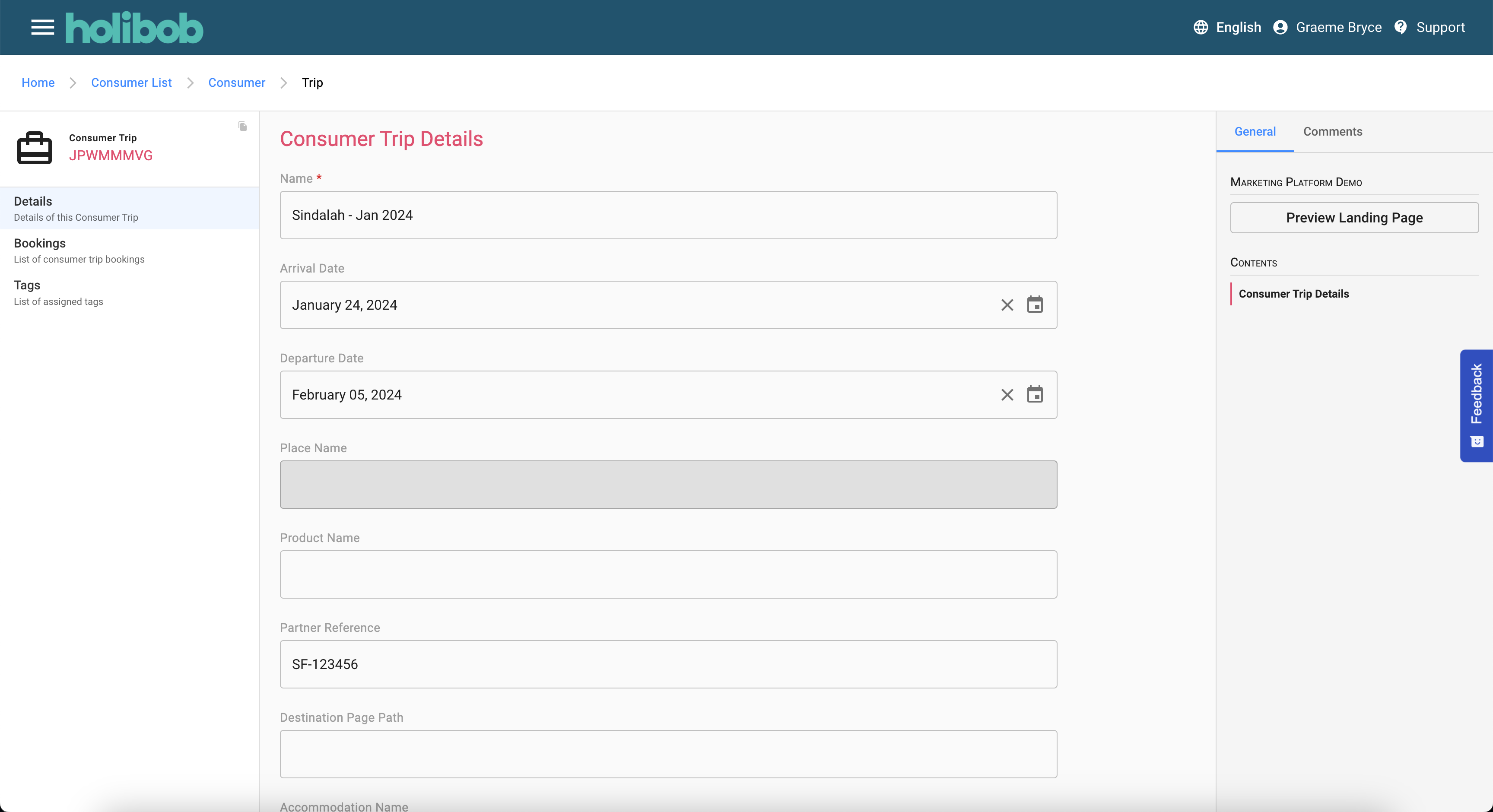Navigate to Consumer List breadcrumb
1493x812 pixels.
click(x=132, y=82)
